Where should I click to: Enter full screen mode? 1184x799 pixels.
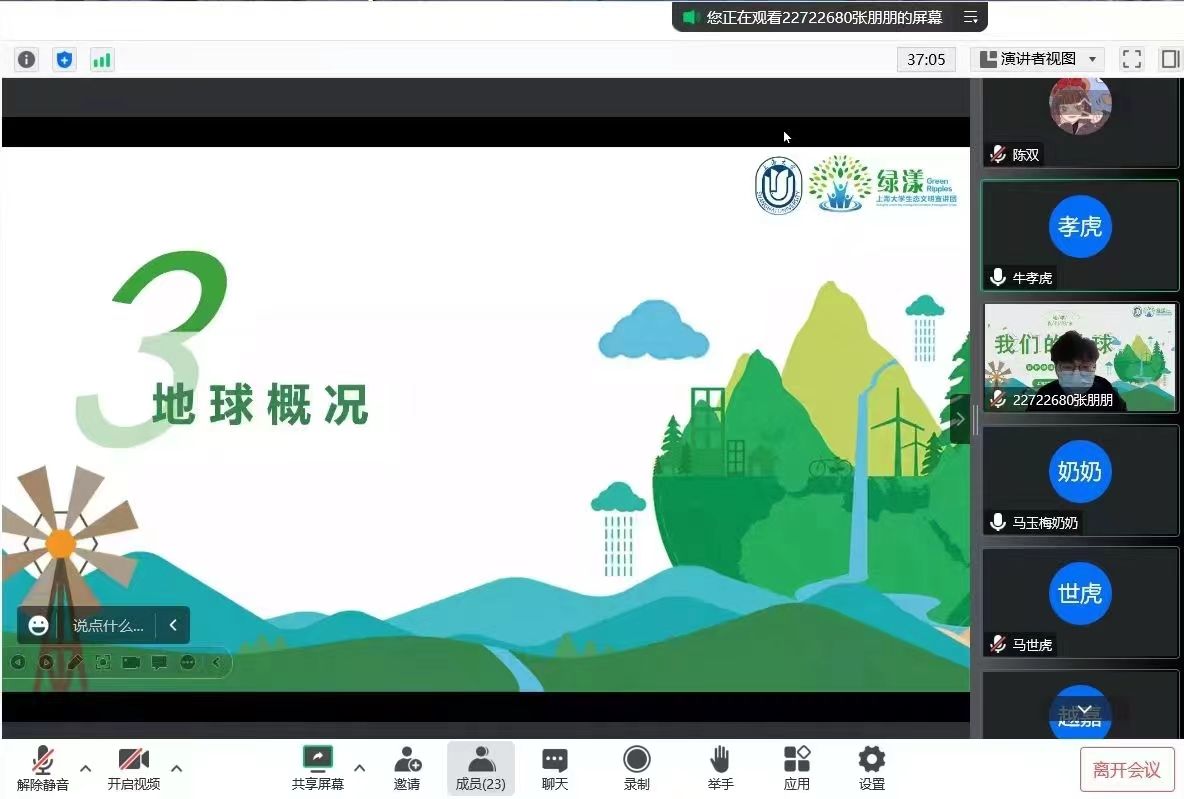coord(1131,60)
